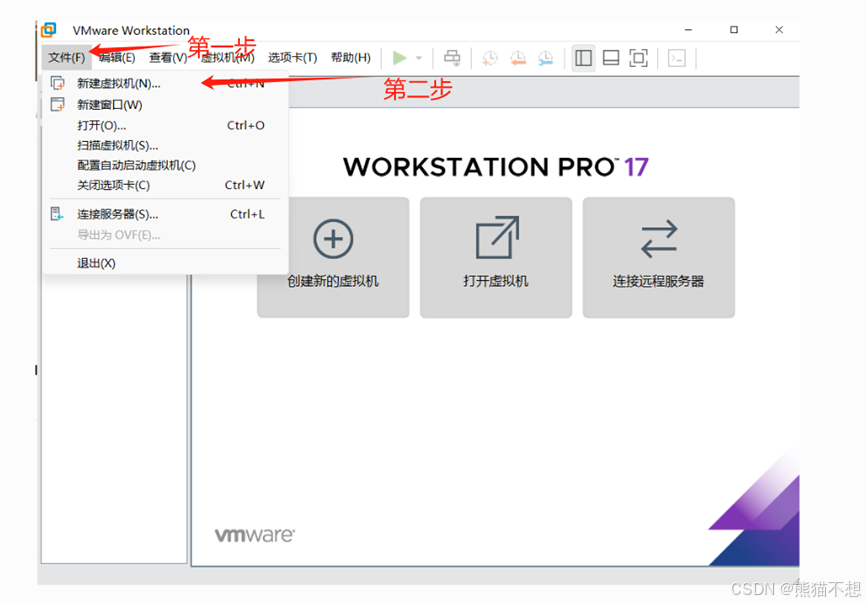Click the Send Ctrl+Alt+Del toolbar icon
Image resolution: width=865 pixels, height=604 pixels.
click(x=452, y=57)
